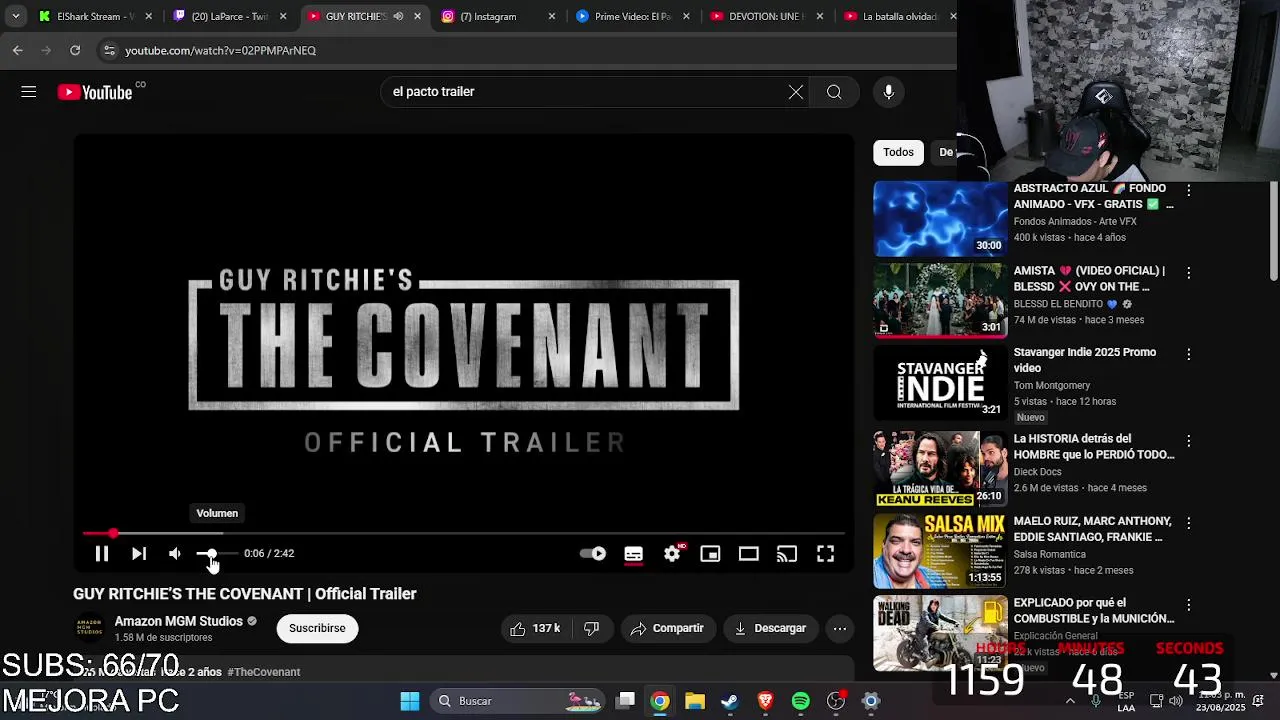Open MAELO RUIZ, MARC ANTHONY salsa mix title
Screen dimensions: 1280x720
click(x=1092, y=529)
